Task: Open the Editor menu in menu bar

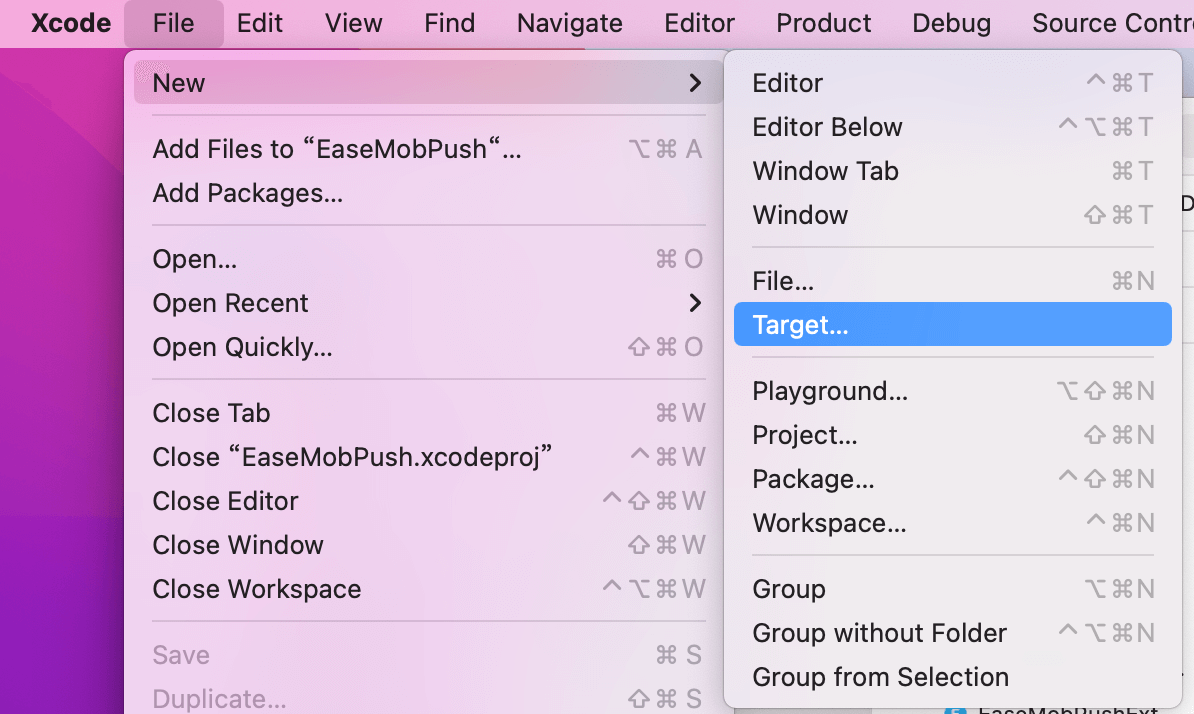Action: tap(699, 23)
